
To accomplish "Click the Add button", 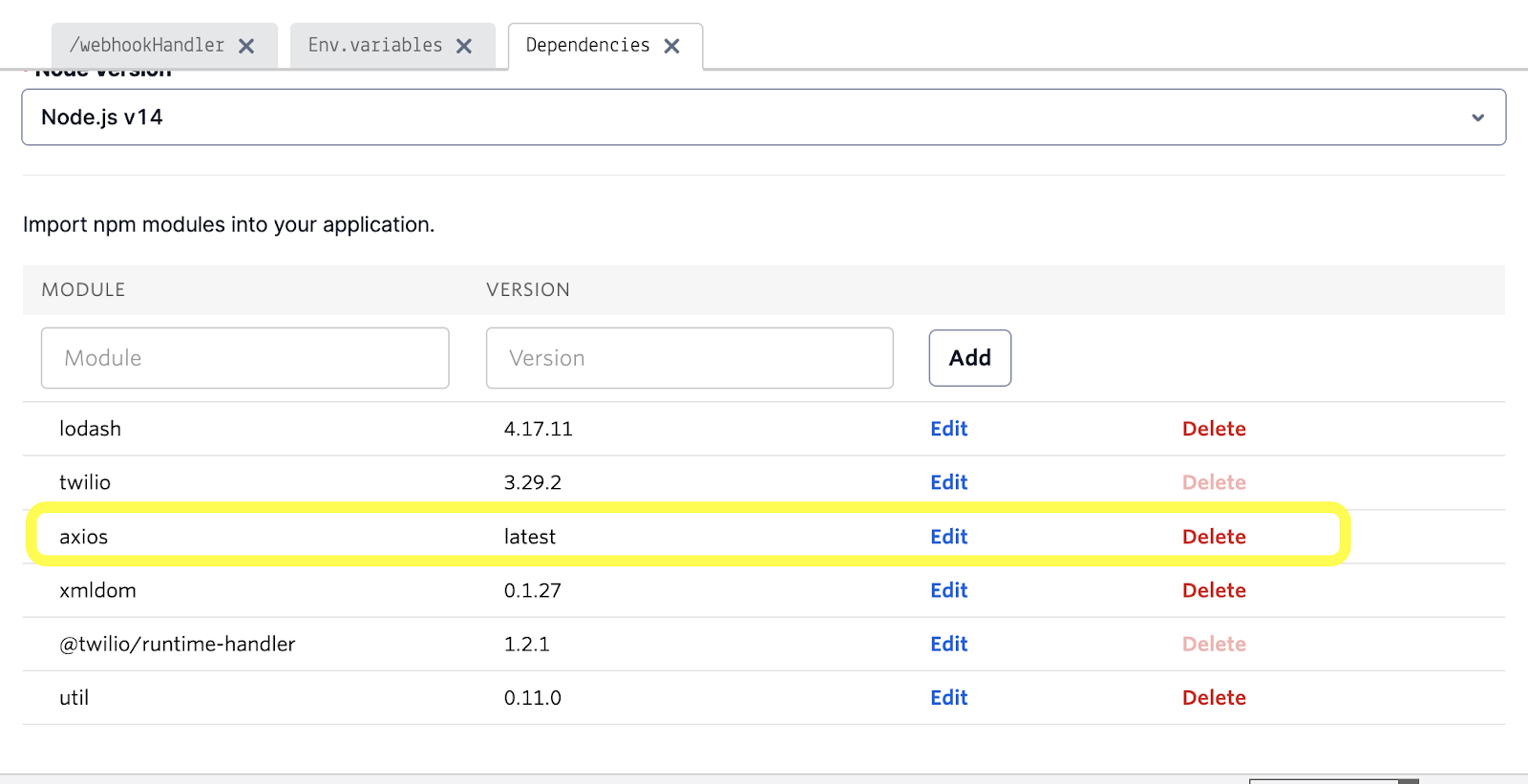I will pos(970,358).
